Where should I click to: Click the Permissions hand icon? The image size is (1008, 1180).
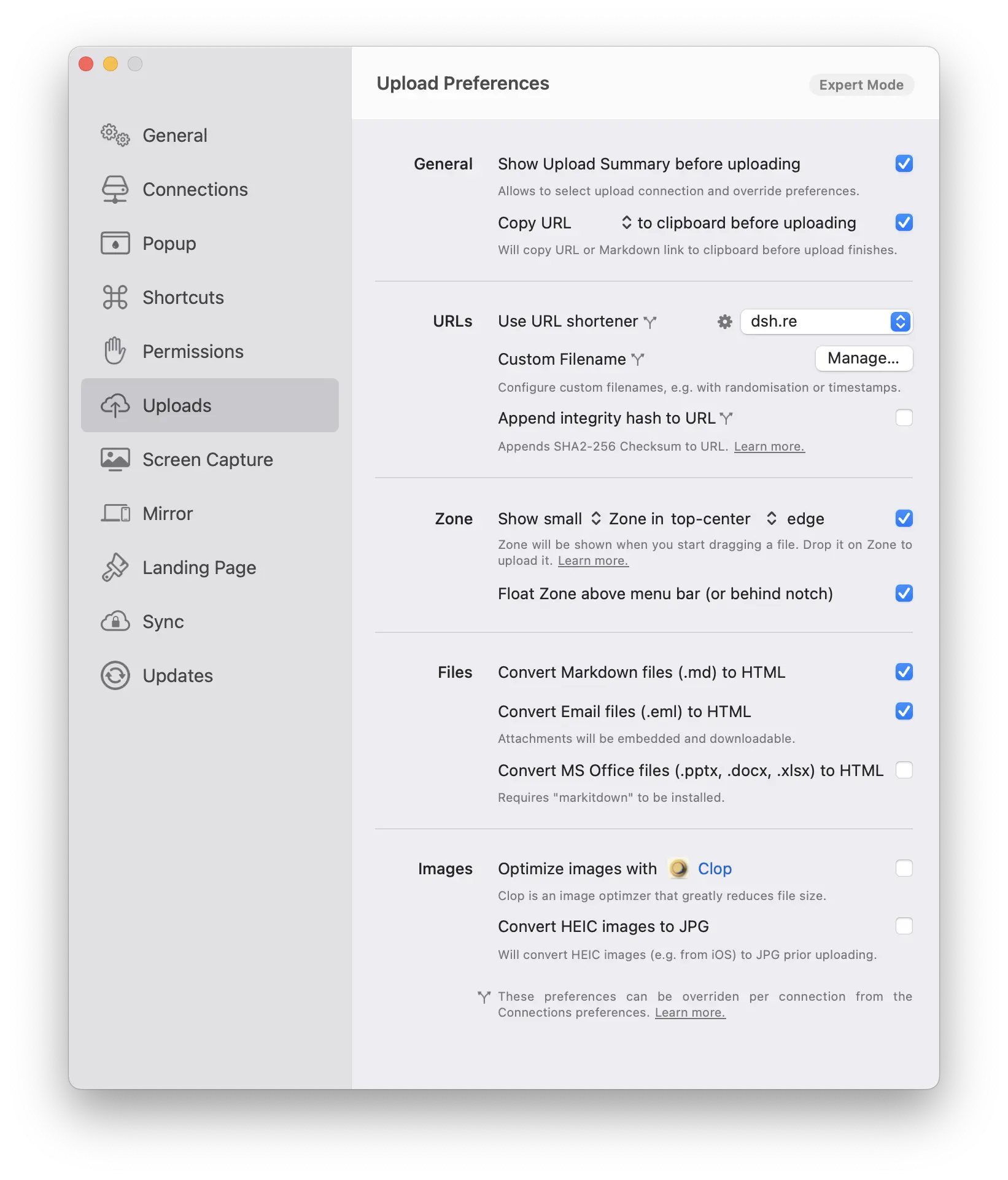coord(115,351)
